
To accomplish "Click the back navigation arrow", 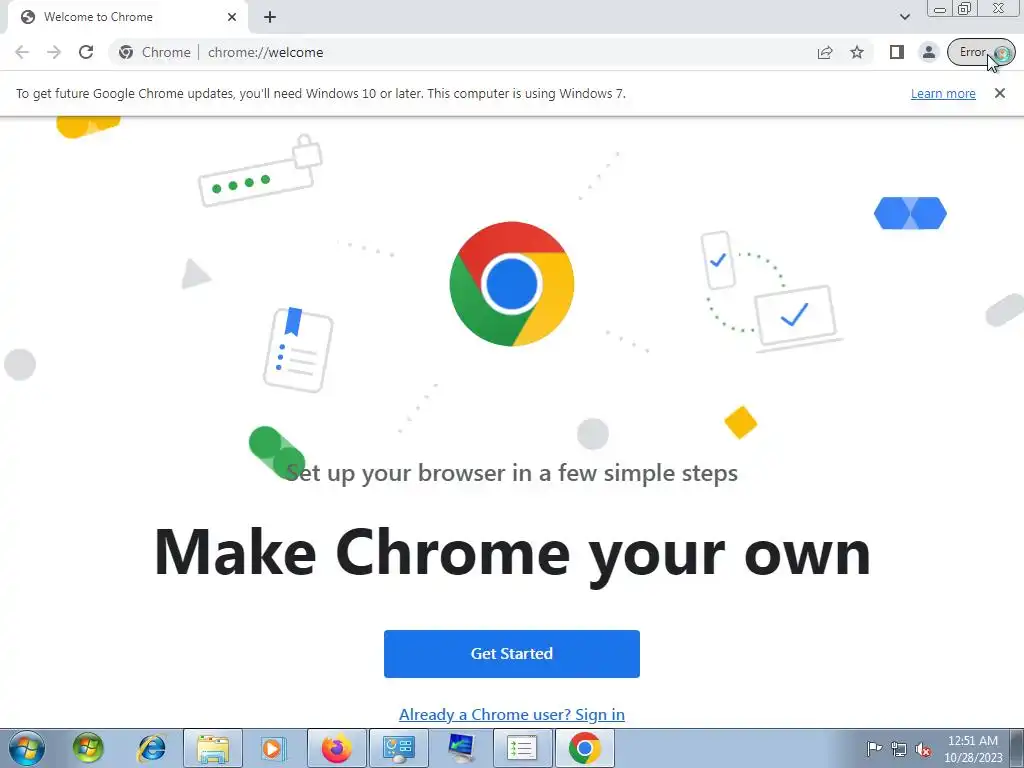I will coord(22,52).
